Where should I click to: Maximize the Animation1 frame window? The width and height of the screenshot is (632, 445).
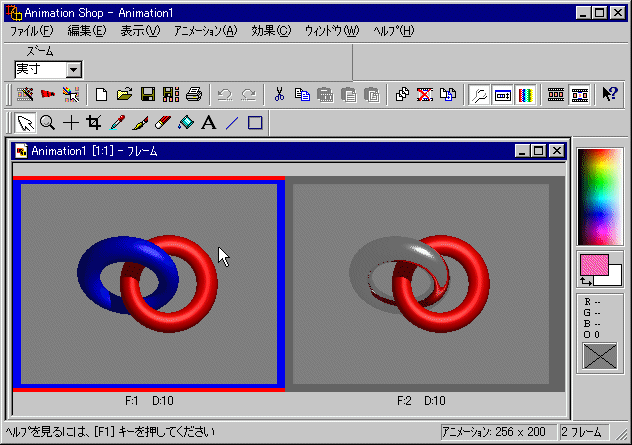(x=539, y=151)
